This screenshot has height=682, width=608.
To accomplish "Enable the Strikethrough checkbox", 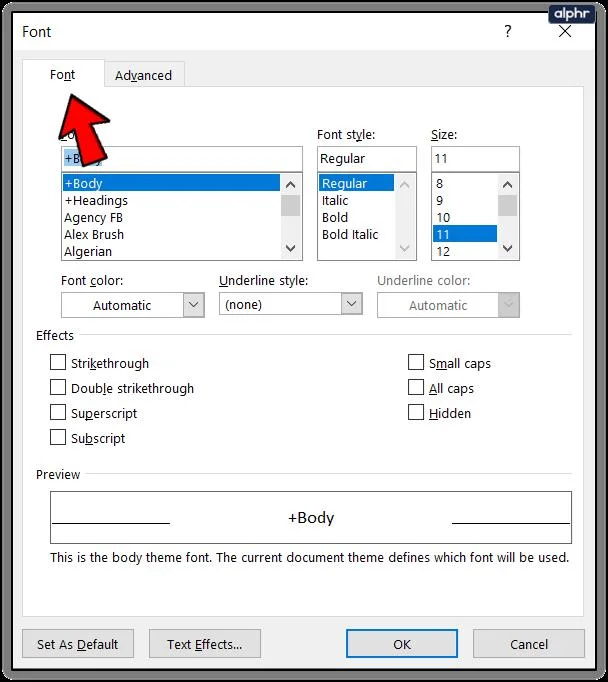I will (x=58, y=362).
